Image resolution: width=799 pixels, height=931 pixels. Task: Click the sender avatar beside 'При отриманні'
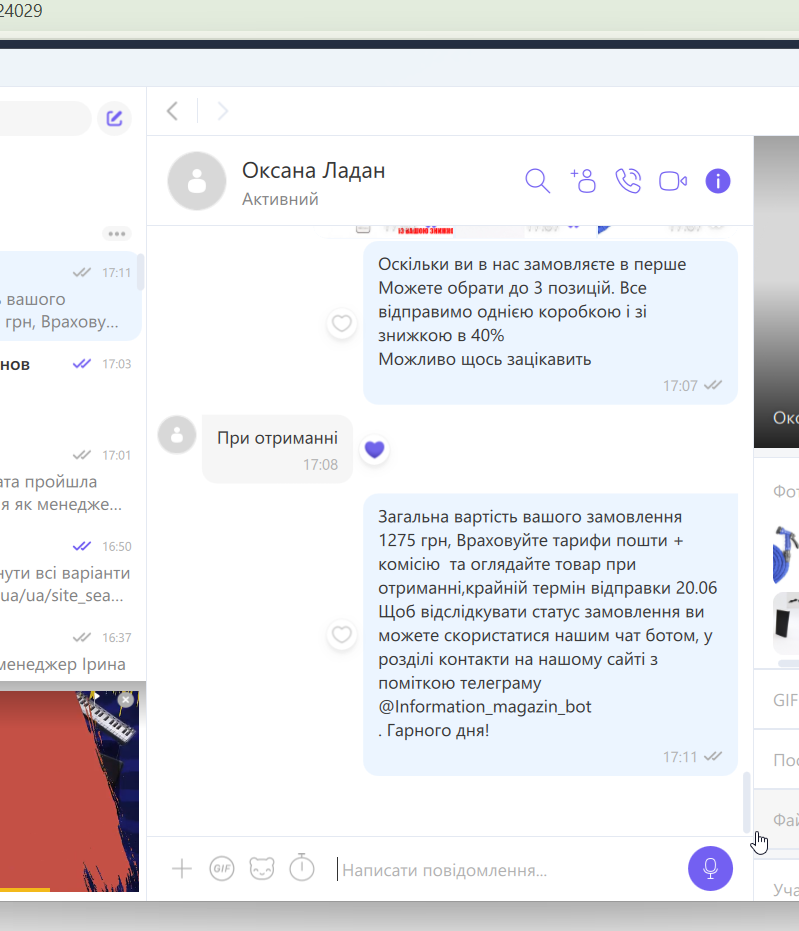177,435
